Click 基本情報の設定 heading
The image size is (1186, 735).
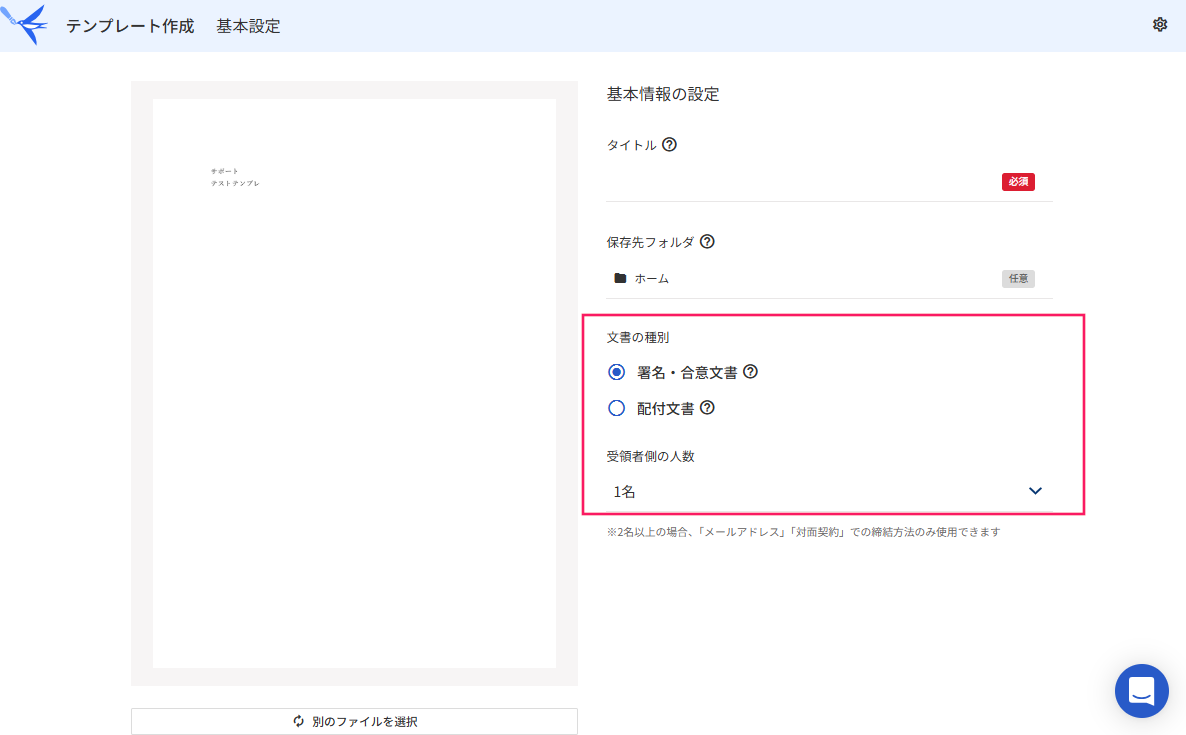[x=663, y=95]
